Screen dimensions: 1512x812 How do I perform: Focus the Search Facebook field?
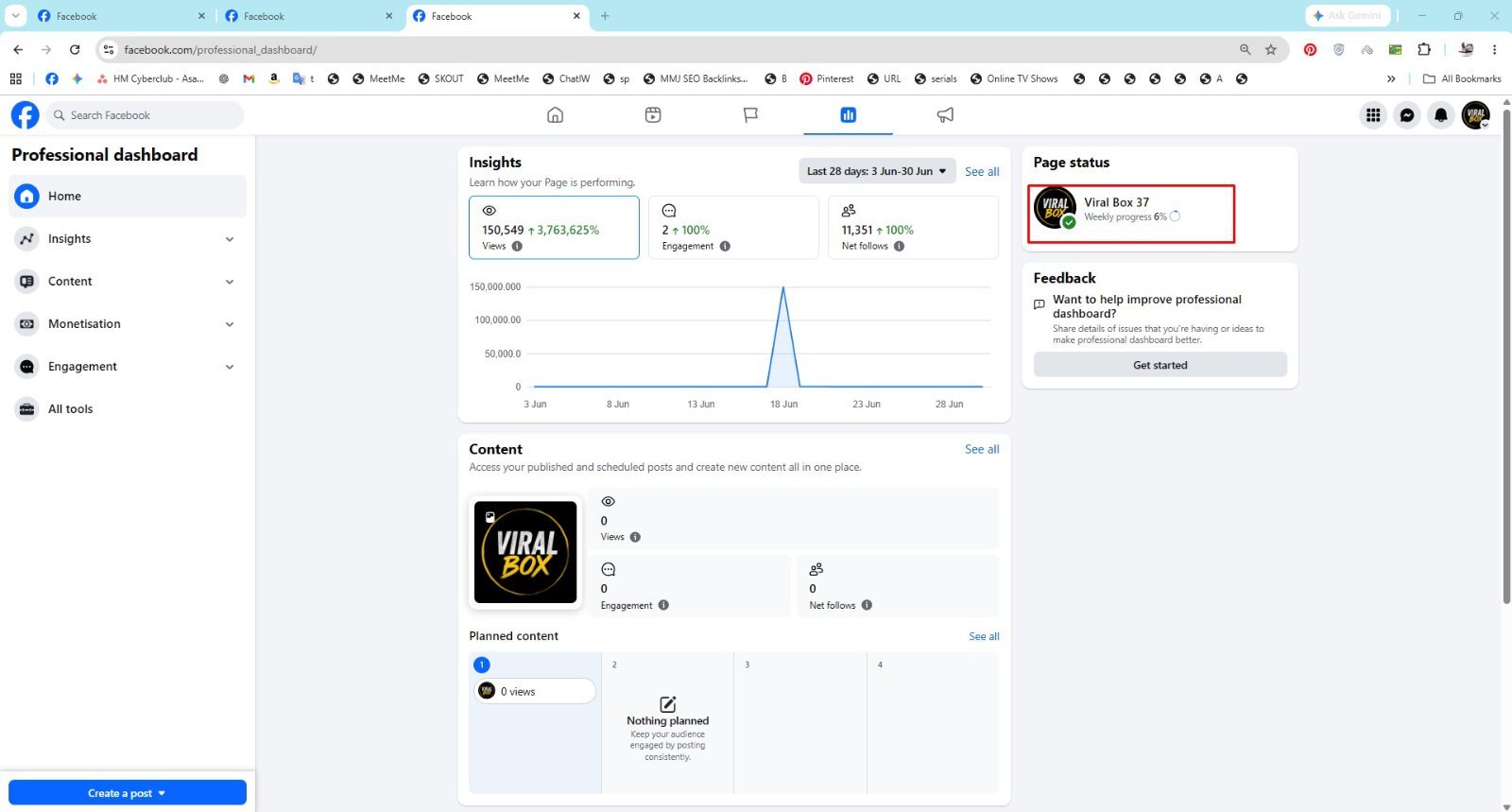point(145,115)
